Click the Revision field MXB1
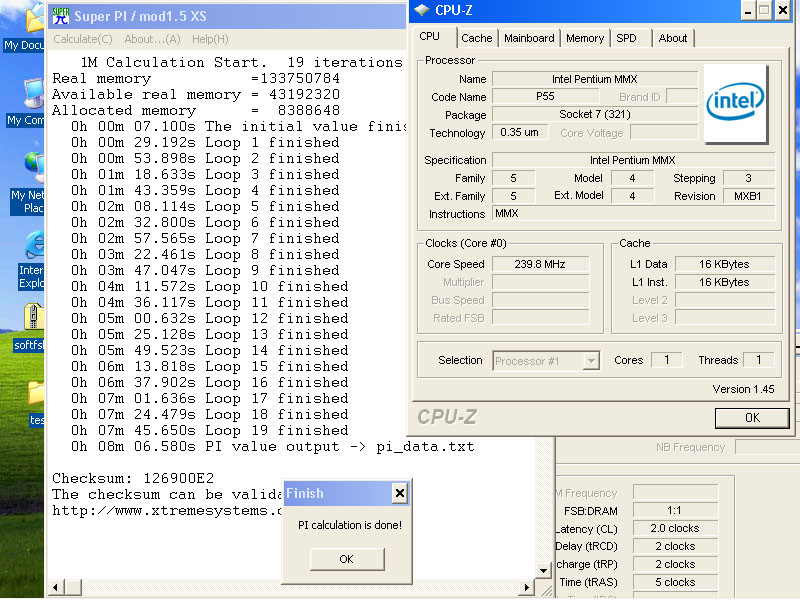800x600 pixels. (x=748, y=196)
